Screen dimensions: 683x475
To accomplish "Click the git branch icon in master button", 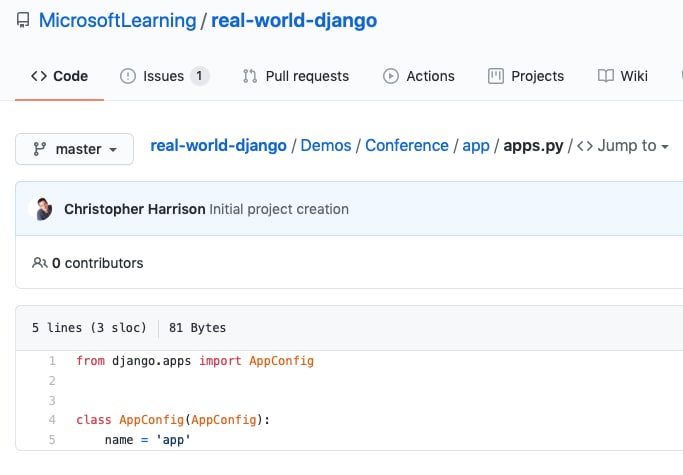I will (x=40, y=149).
